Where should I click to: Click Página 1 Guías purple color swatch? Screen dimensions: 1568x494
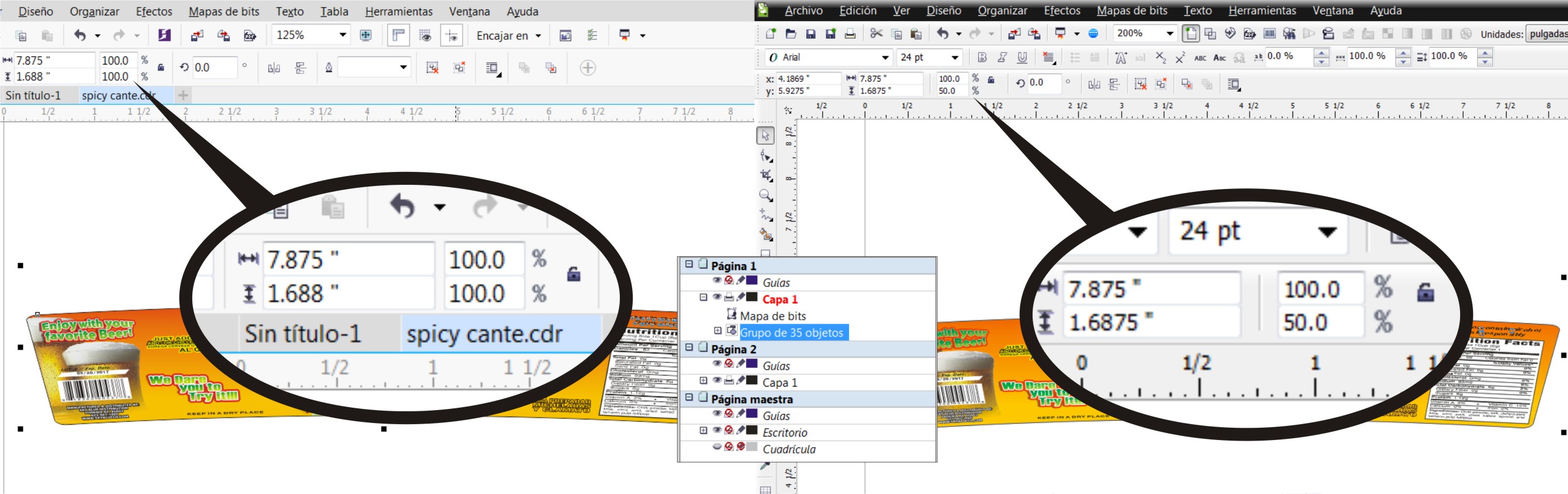pyautogui.click(x=752, y=280)
